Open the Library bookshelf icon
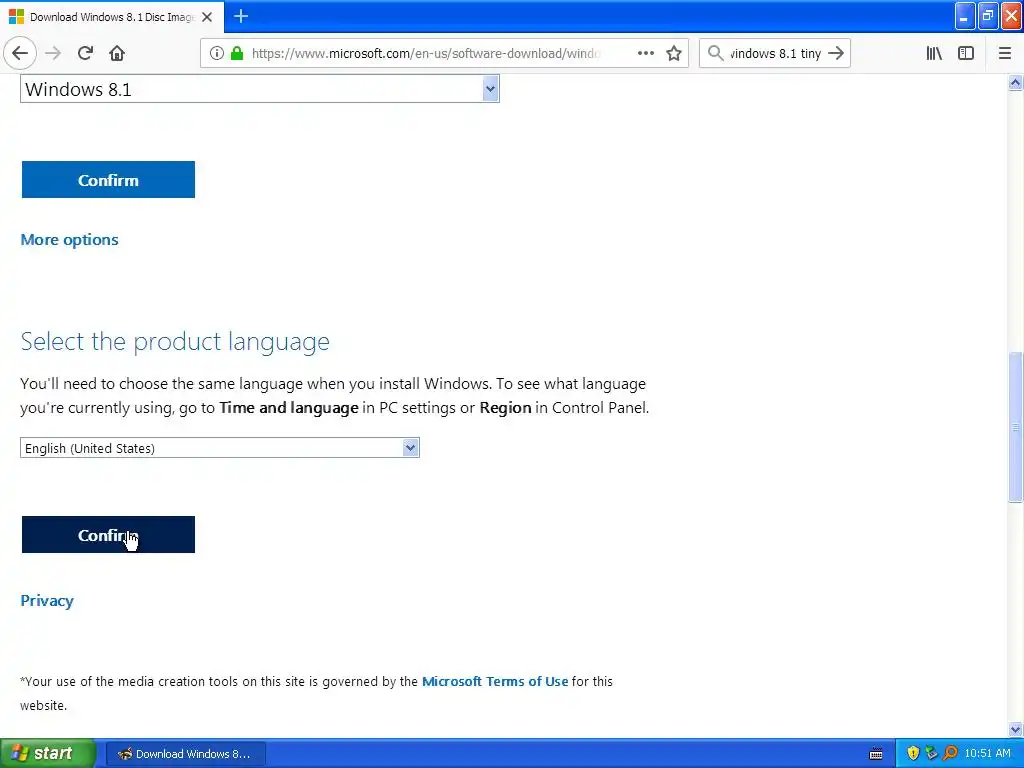 coord(934,54)
